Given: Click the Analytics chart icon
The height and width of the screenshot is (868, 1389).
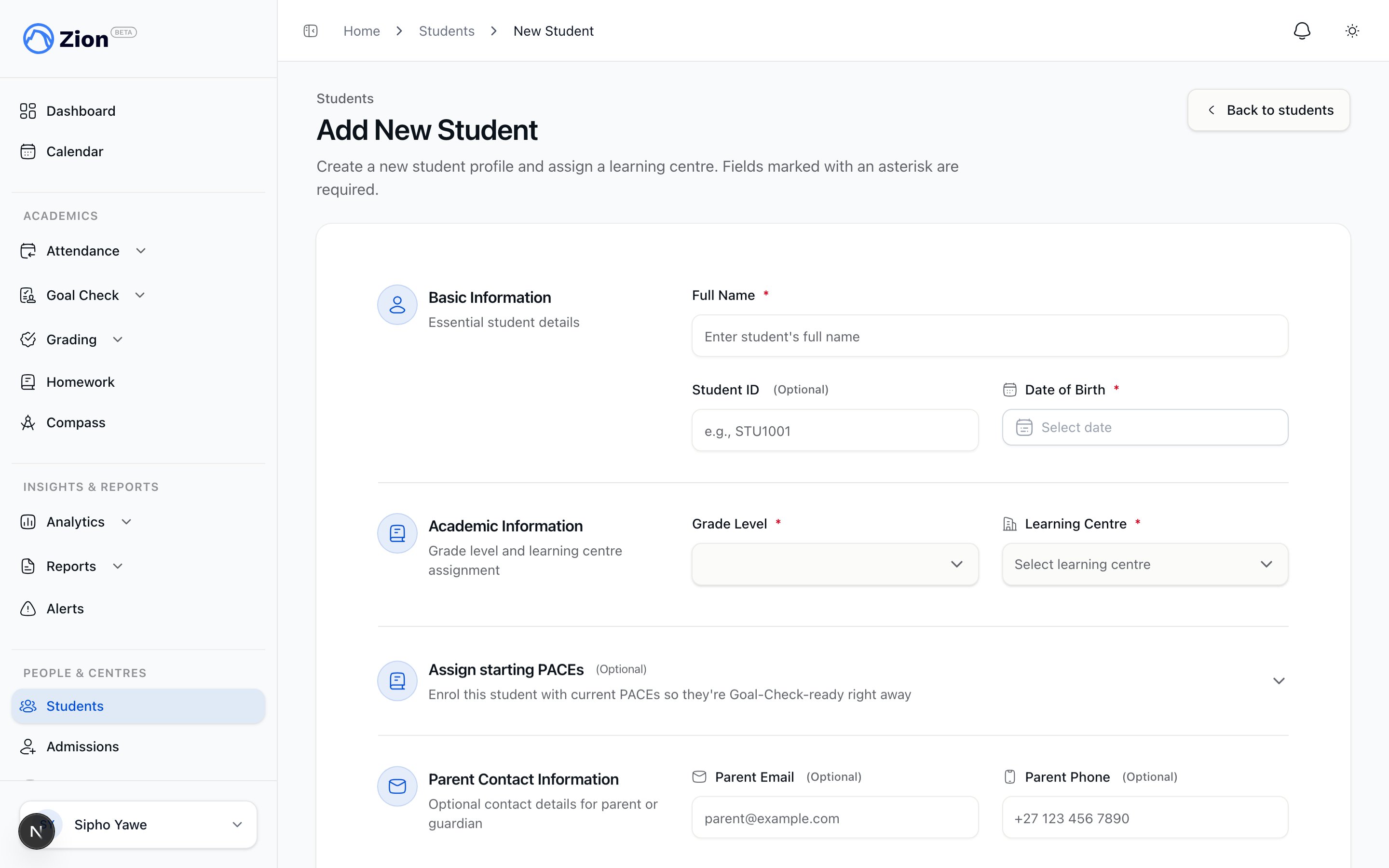Looking at the screenshot, I should (x=27, y=522).
